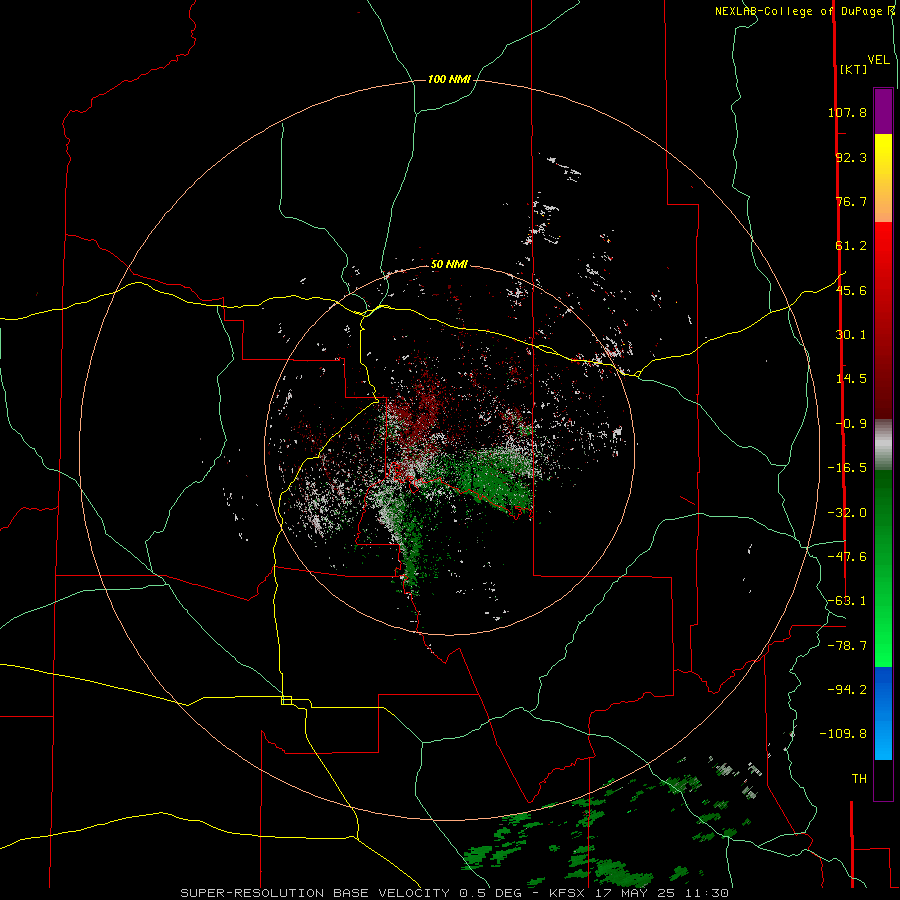Click the -0.9 velocity scale value

coord(851,424)
